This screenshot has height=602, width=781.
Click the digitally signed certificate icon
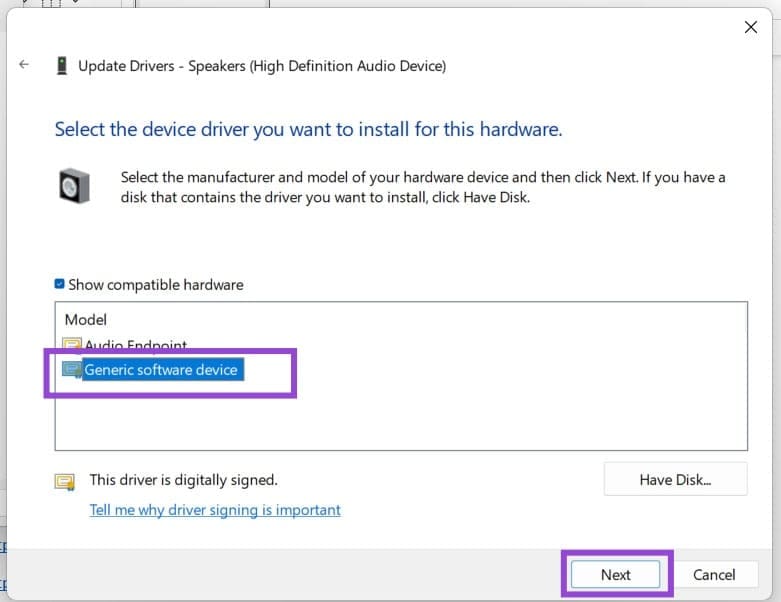65,482
